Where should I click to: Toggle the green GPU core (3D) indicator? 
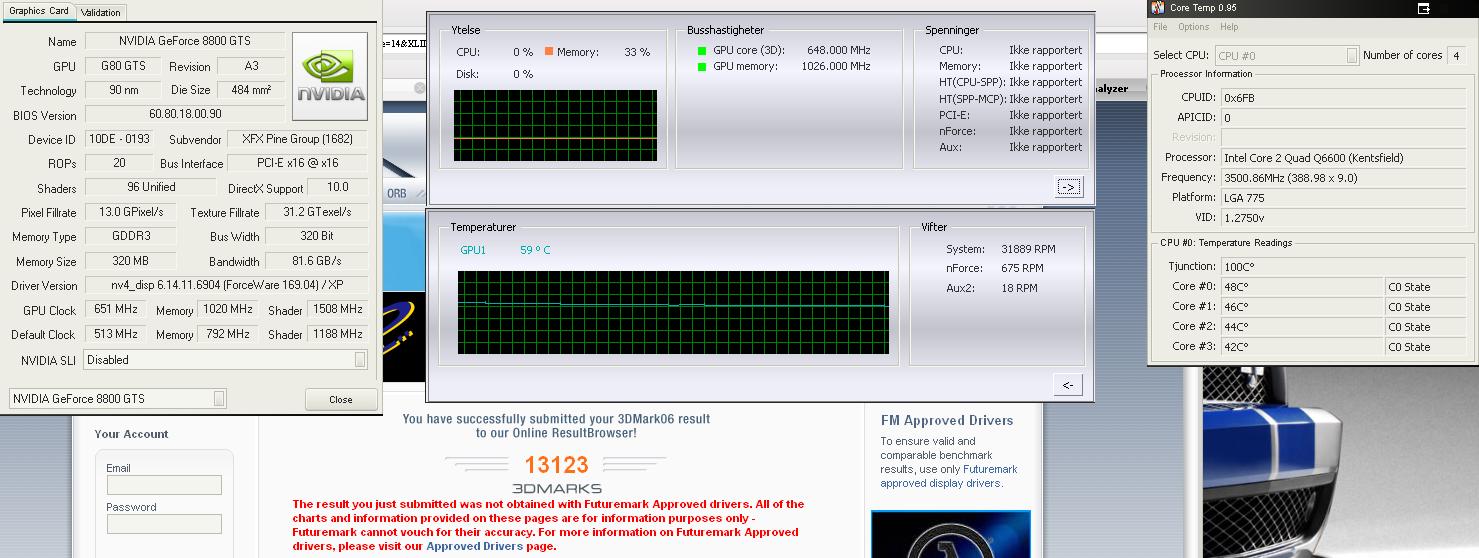(x=702, y=50)
